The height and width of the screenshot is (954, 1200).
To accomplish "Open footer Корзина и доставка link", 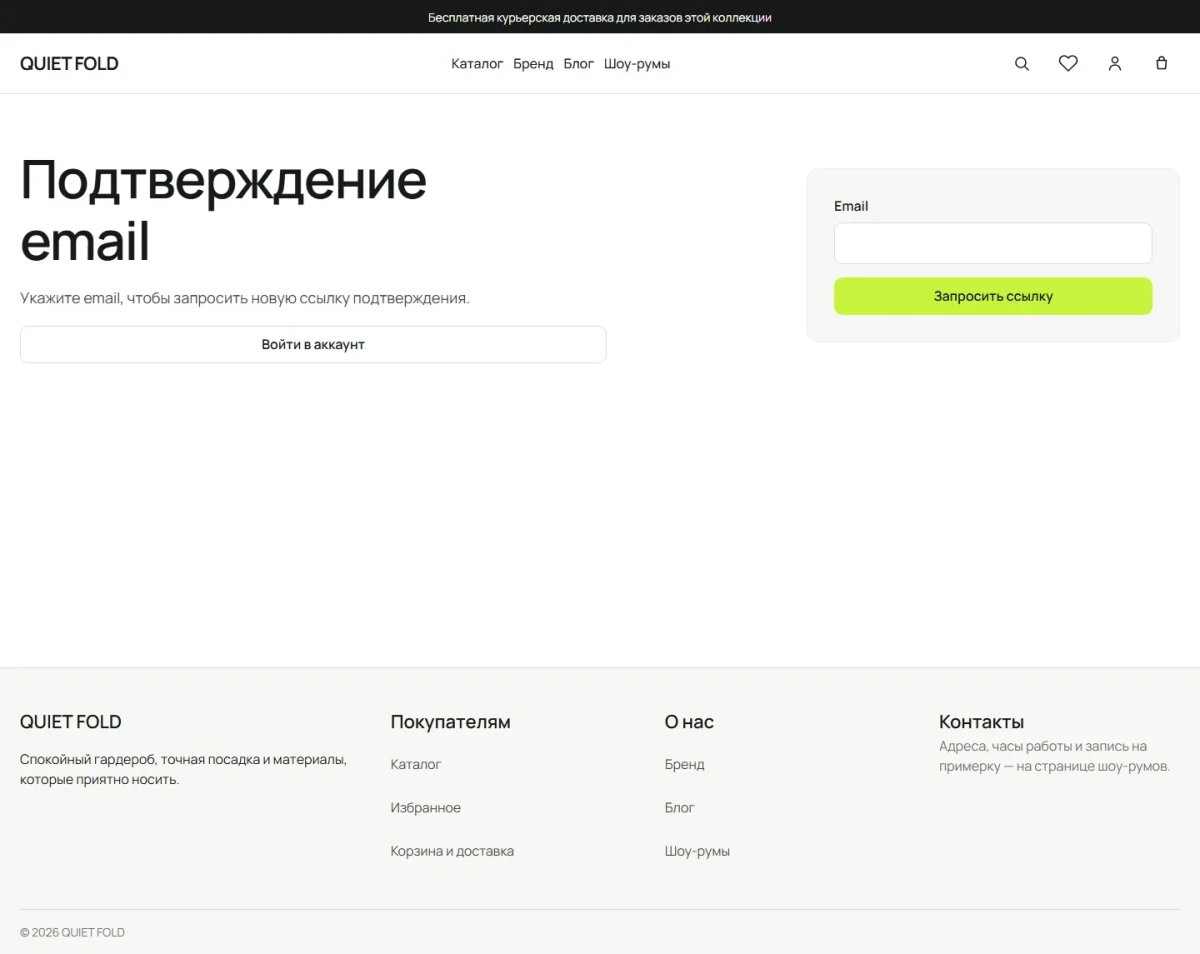I will coord(452,851).
